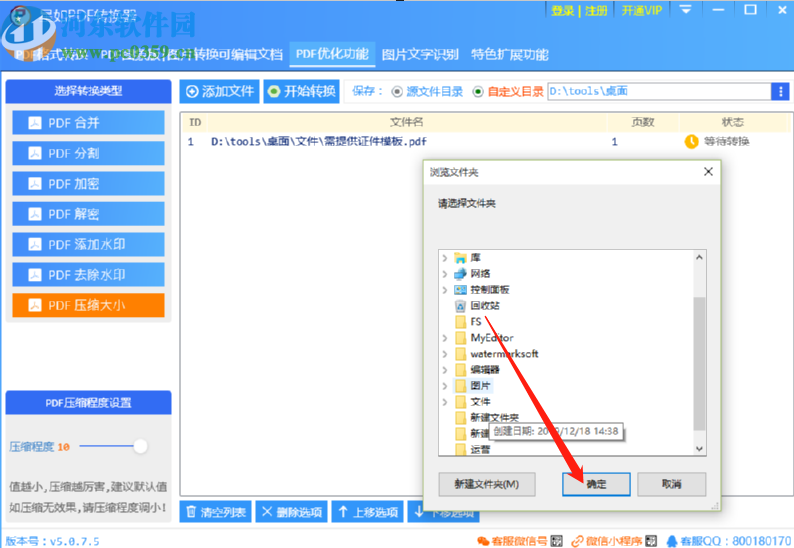Click folder tree scrollbar up arrow

click(x=699, y=257)
